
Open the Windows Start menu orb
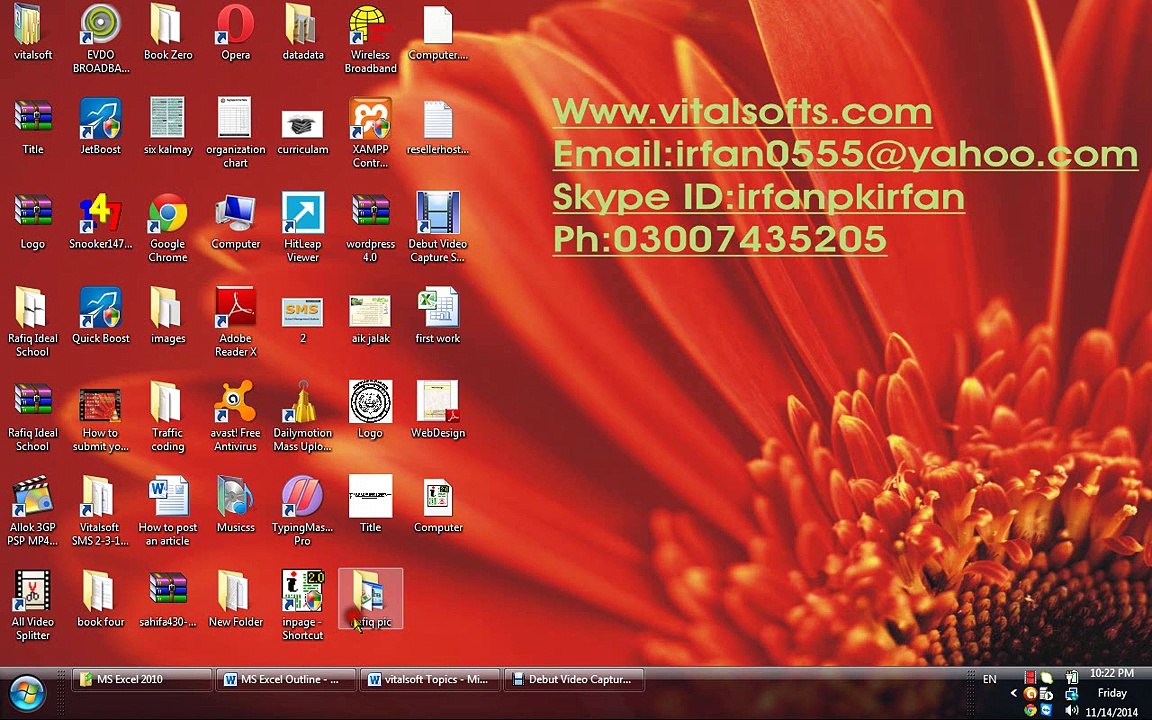click(28, 693)
